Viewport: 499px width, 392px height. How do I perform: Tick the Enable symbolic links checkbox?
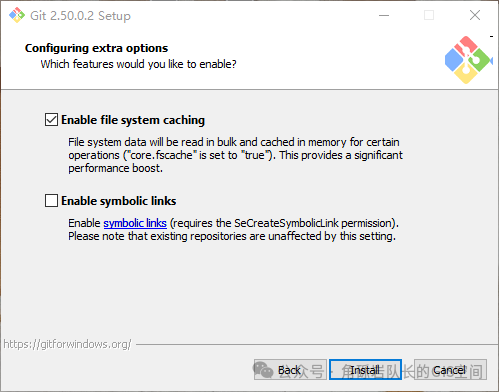(x=51, y=201)
